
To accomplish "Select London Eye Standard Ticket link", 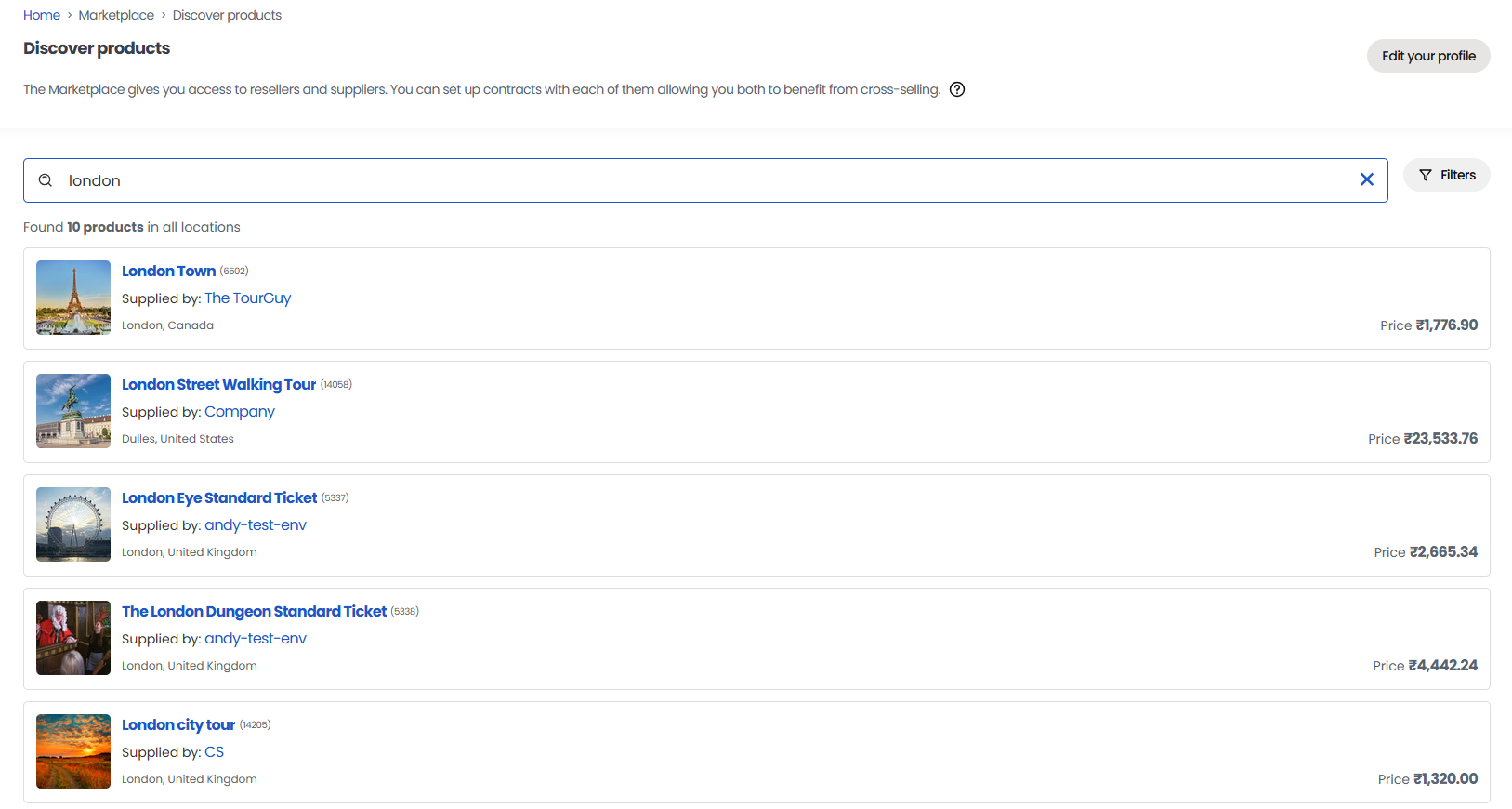I will 219,497.
